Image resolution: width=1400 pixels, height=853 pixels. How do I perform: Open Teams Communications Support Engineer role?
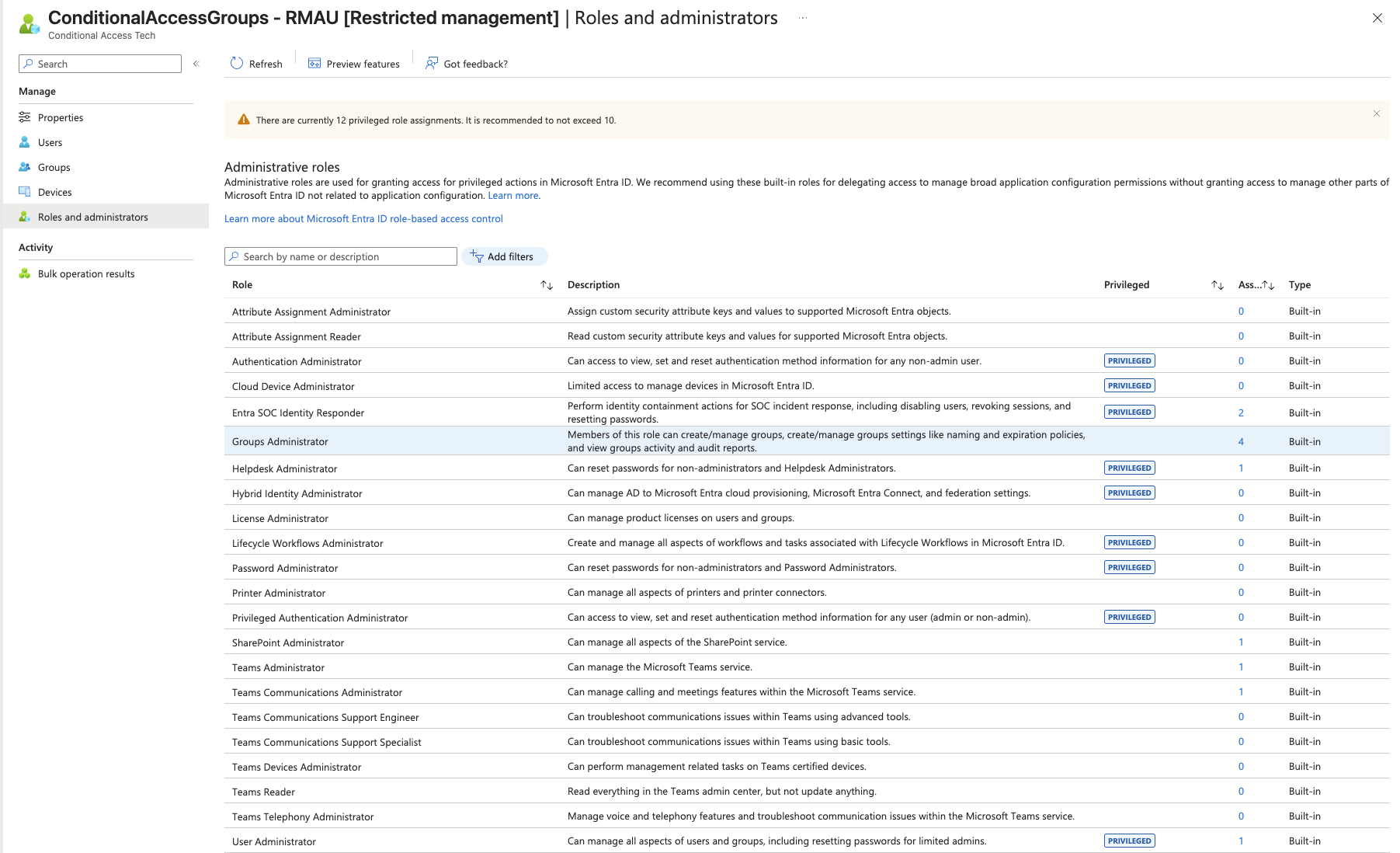[x=325, y=717]
